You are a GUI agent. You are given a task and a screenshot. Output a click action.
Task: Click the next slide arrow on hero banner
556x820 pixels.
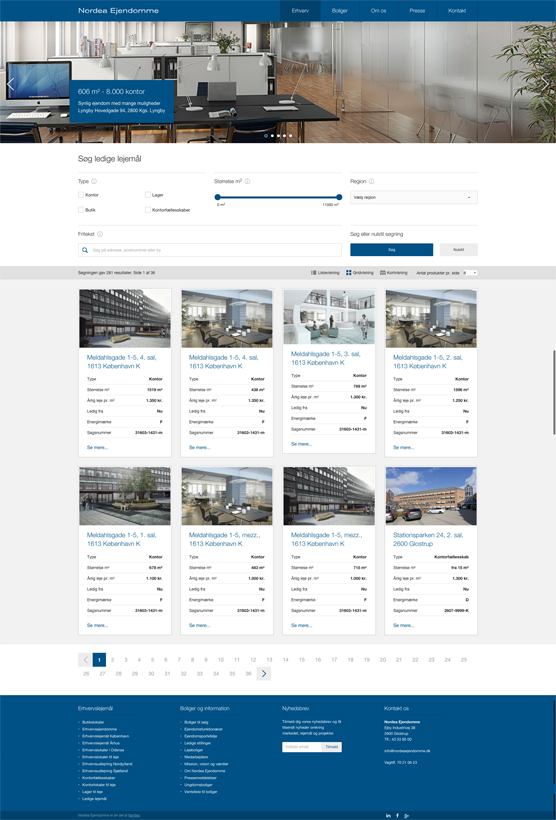pos(546,84)
